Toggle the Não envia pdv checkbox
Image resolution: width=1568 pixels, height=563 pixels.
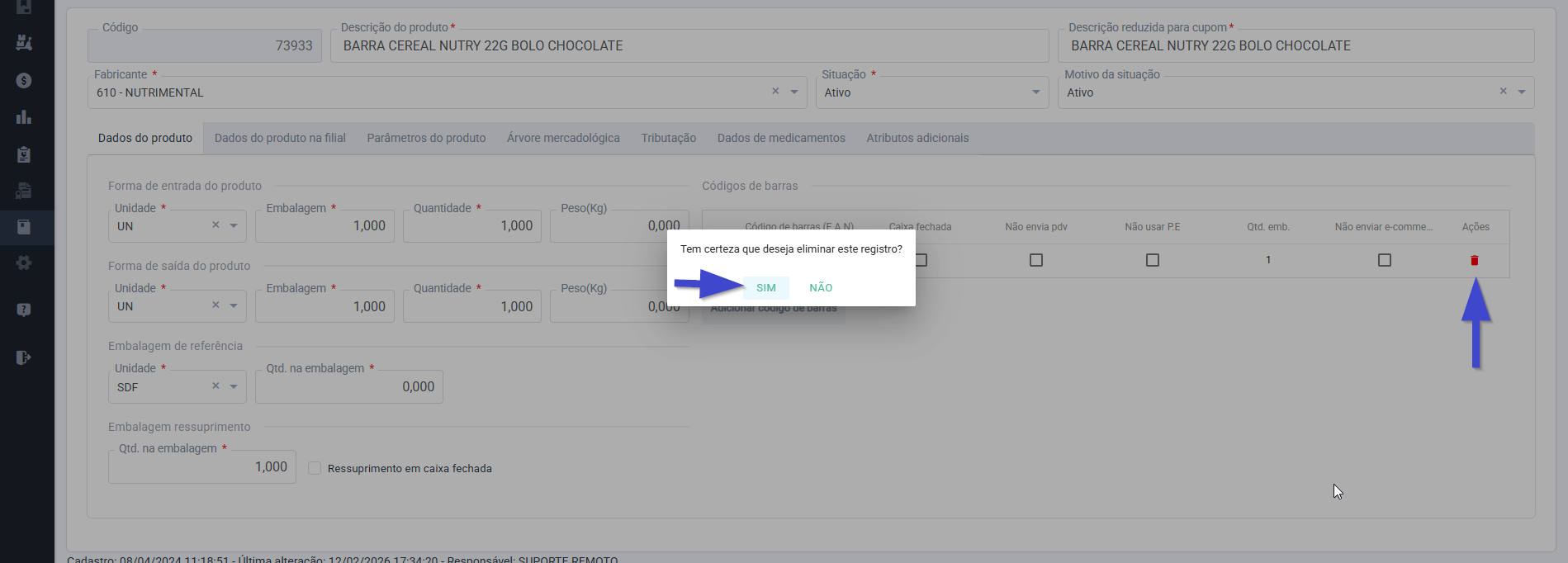click(1036, 260)
